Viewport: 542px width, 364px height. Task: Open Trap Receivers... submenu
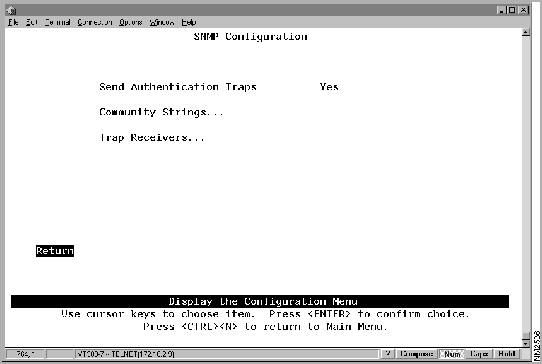pyautogui.click(x=152, y=138)
